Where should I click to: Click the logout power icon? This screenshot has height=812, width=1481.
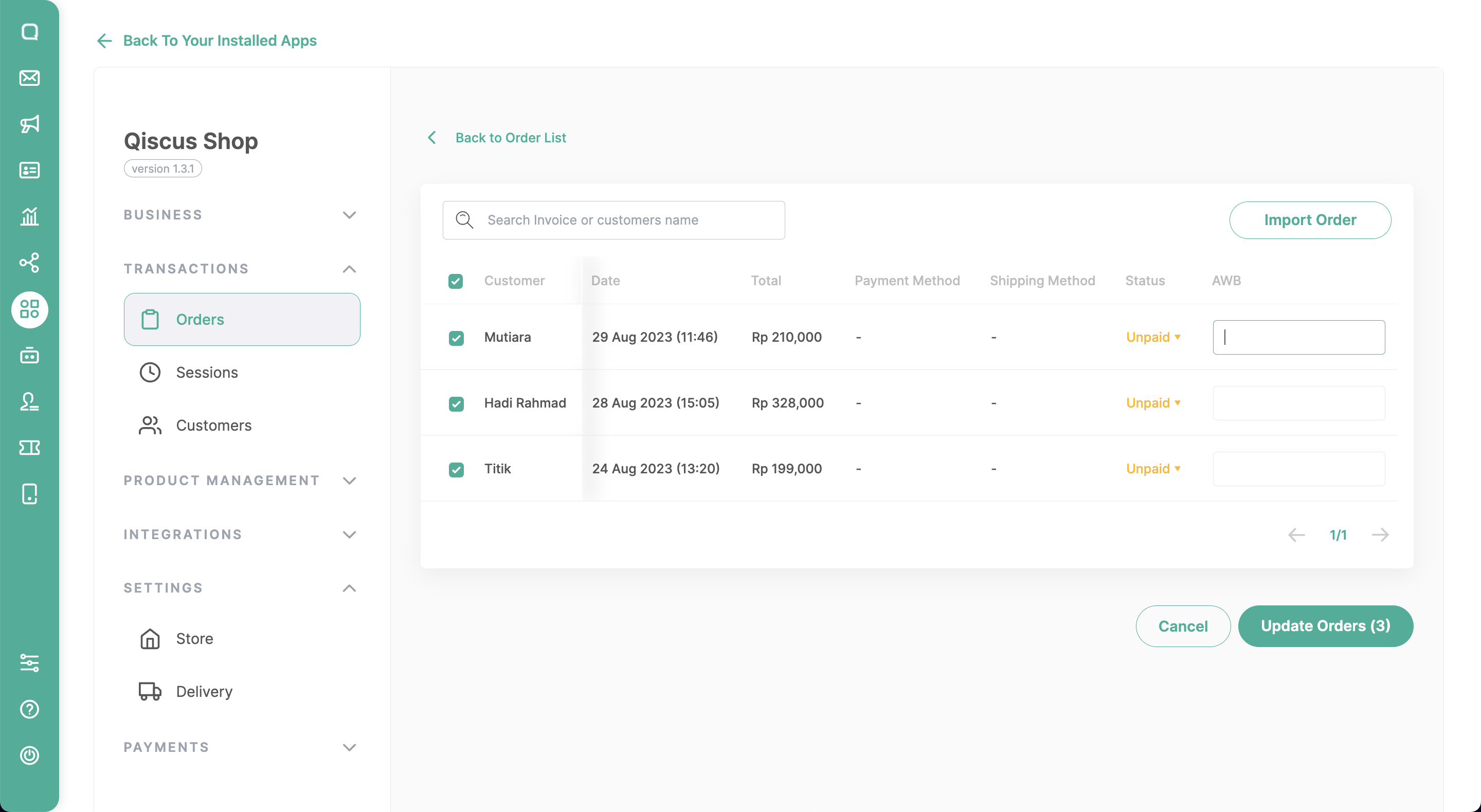pyautogui.click(x=29, y=754)
